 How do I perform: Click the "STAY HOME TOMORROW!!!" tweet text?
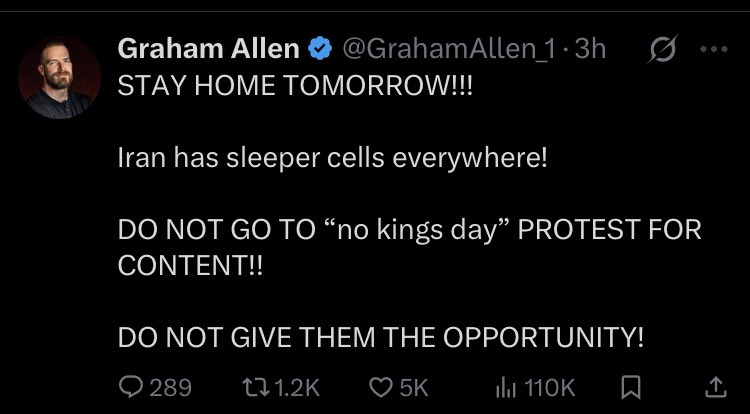pyautogui.click(x=295, y=86)
